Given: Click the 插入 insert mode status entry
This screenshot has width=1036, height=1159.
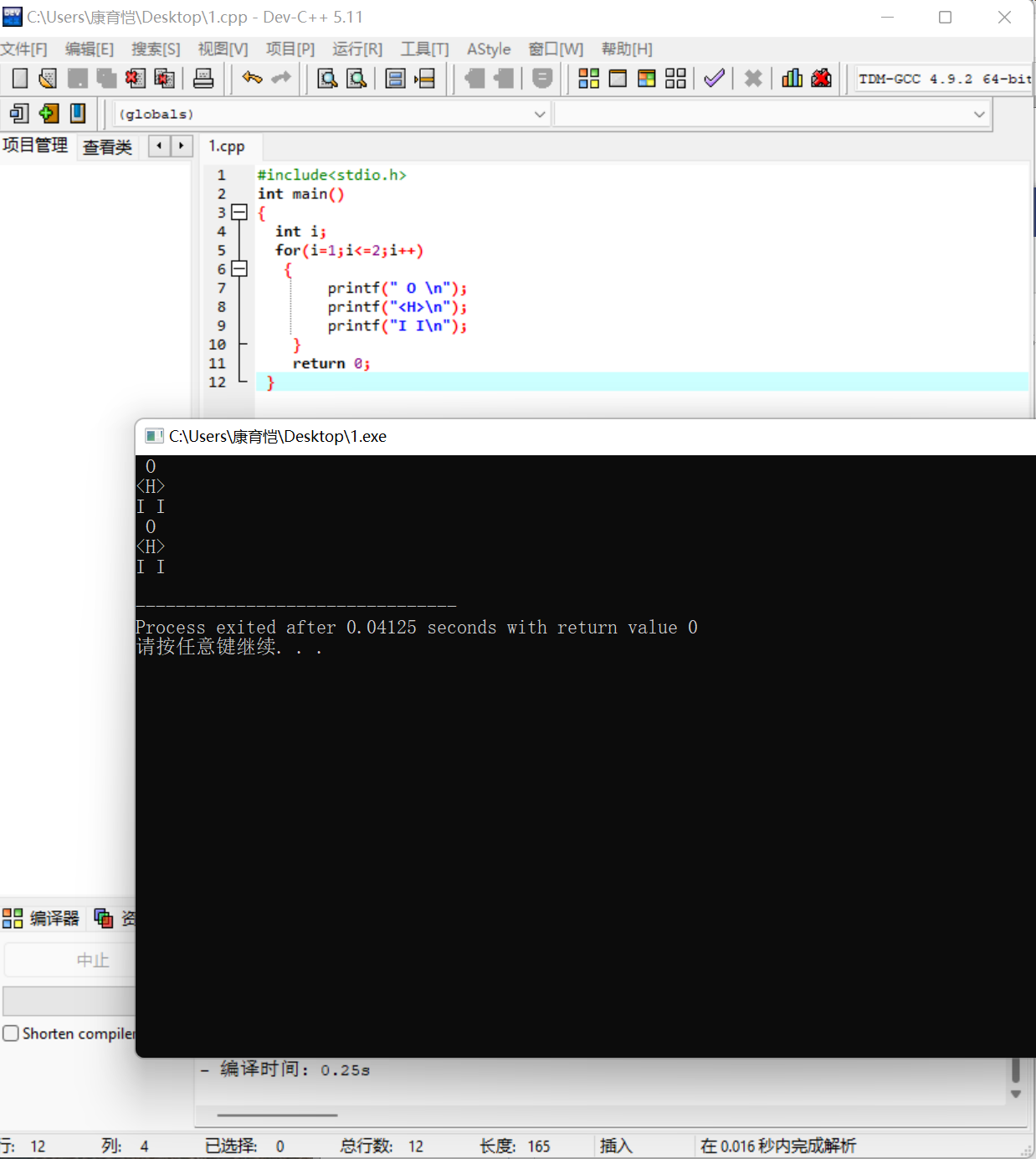Looking at the screenshot, I should (x=616, y=1146).
